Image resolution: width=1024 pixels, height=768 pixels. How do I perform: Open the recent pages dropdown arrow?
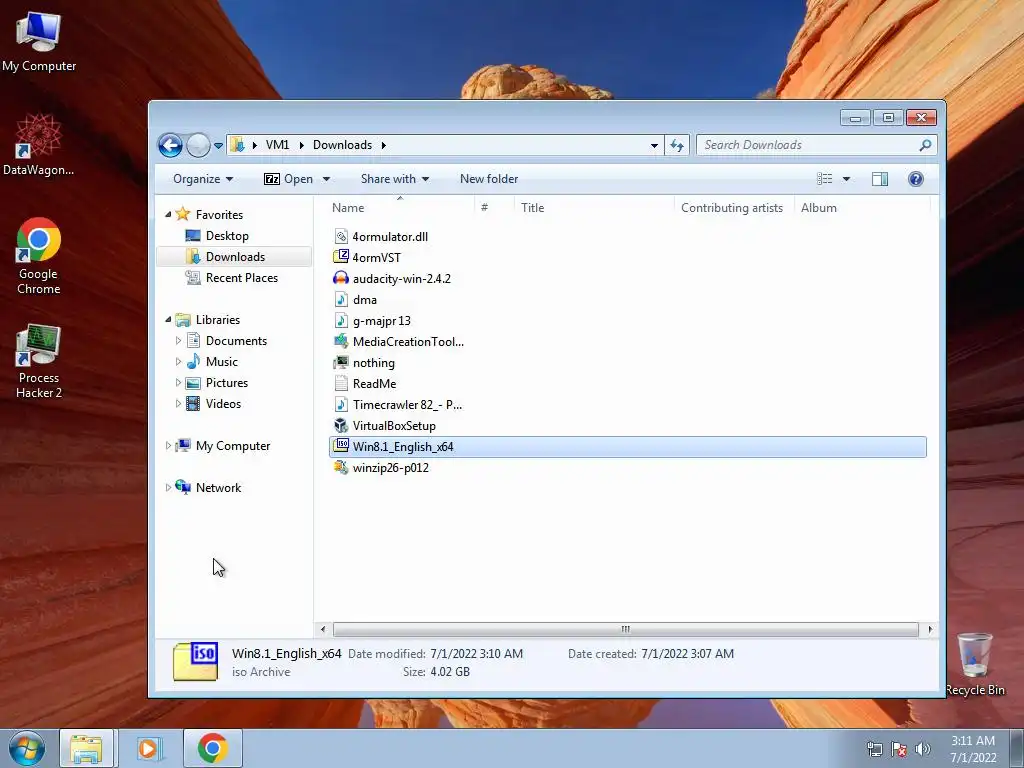[x=218, y=146]
